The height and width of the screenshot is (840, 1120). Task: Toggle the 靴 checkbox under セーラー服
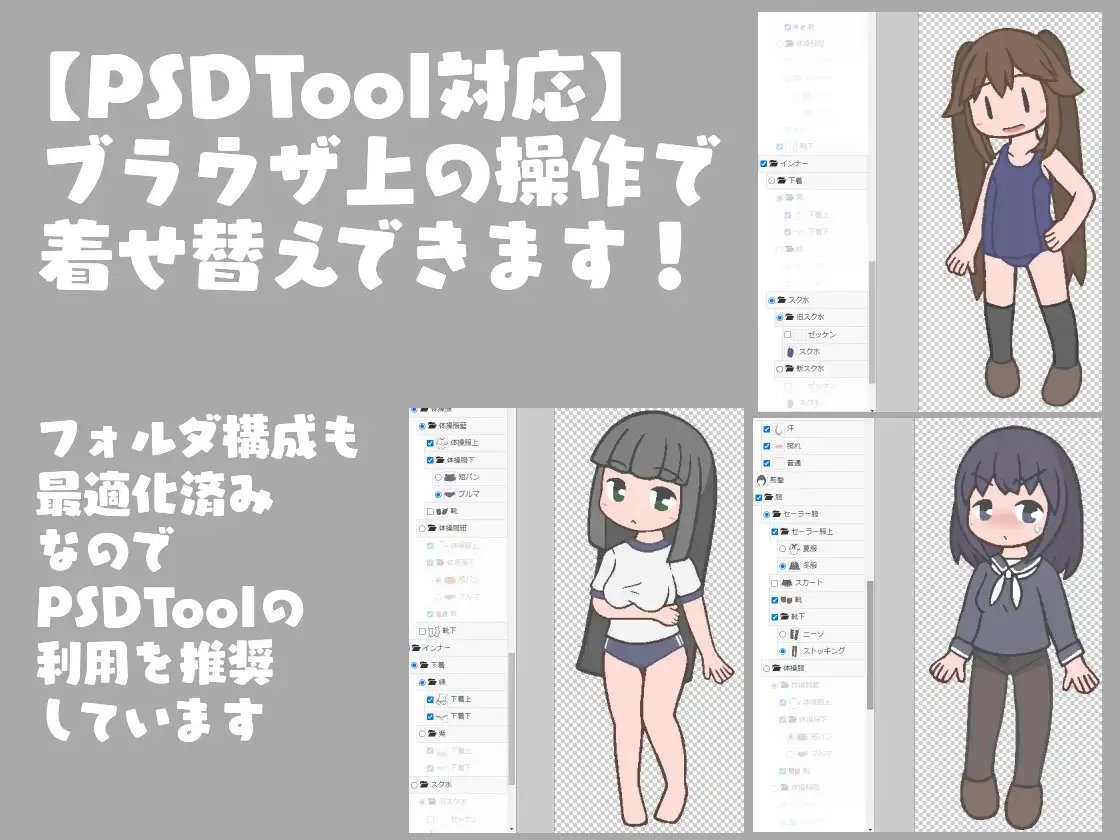[x=774, y=599]
